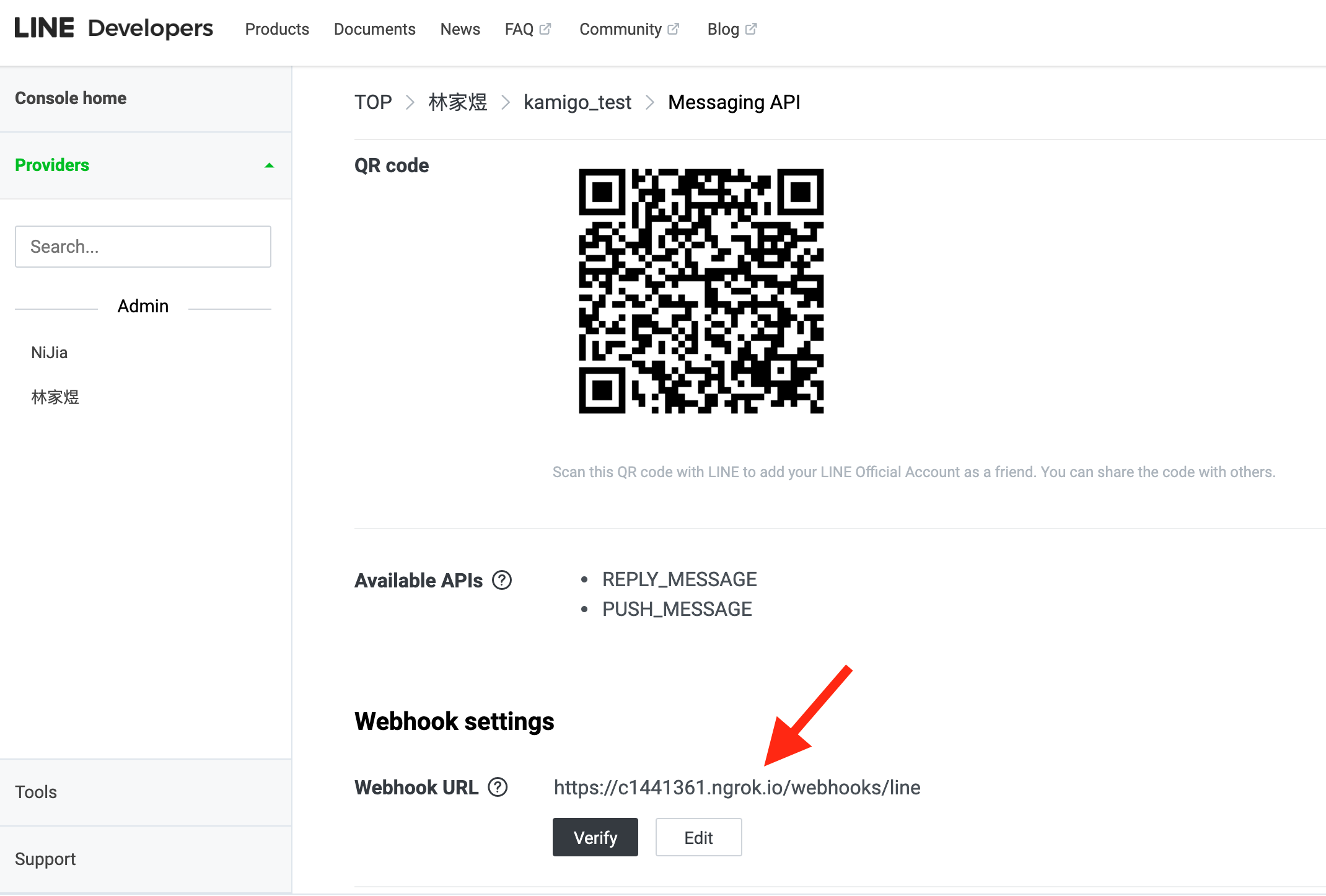Open the FAQ external link

click(x=527, y=29)
